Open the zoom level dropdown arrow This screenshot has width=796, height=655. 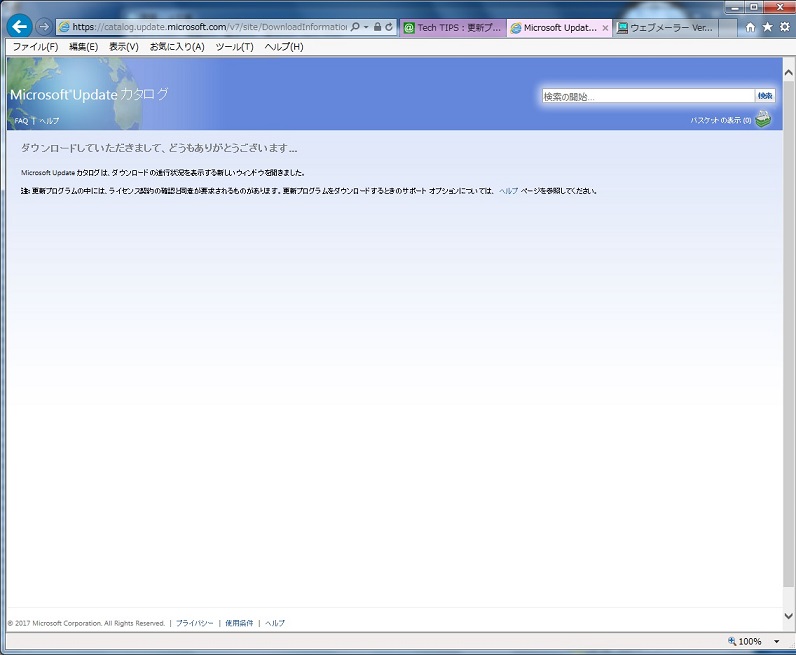click(776, 642)
